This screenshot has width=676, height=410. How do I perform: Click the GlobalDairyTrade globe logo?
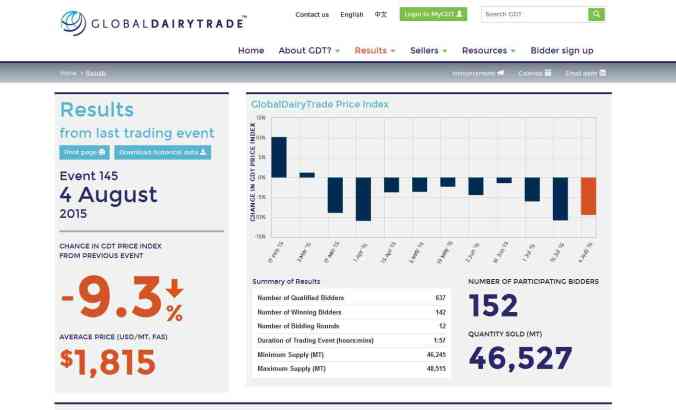(73, 23)
